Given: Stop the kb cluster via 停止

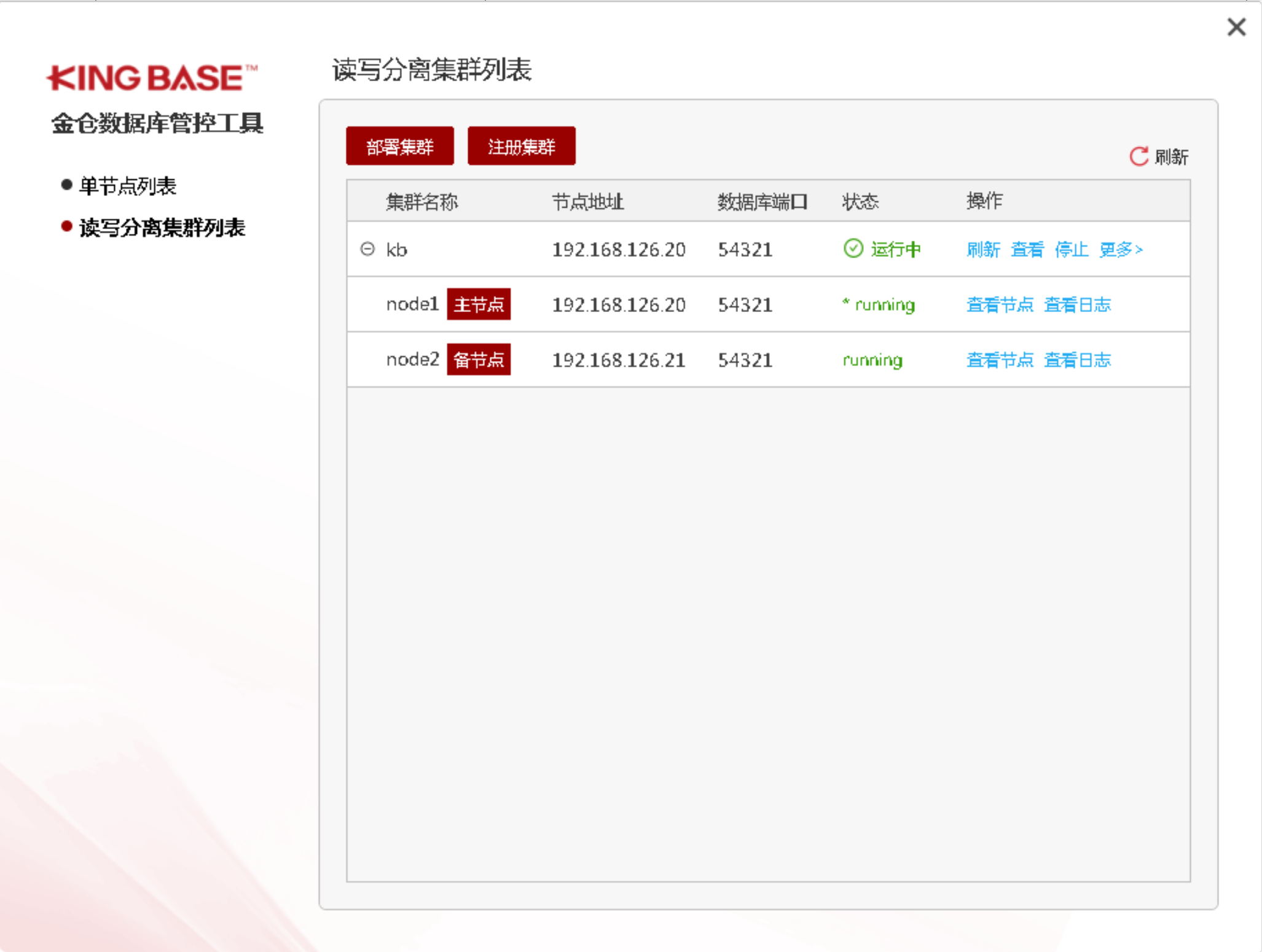Looking at the screenshot, I should click(x=1071, y=249).
